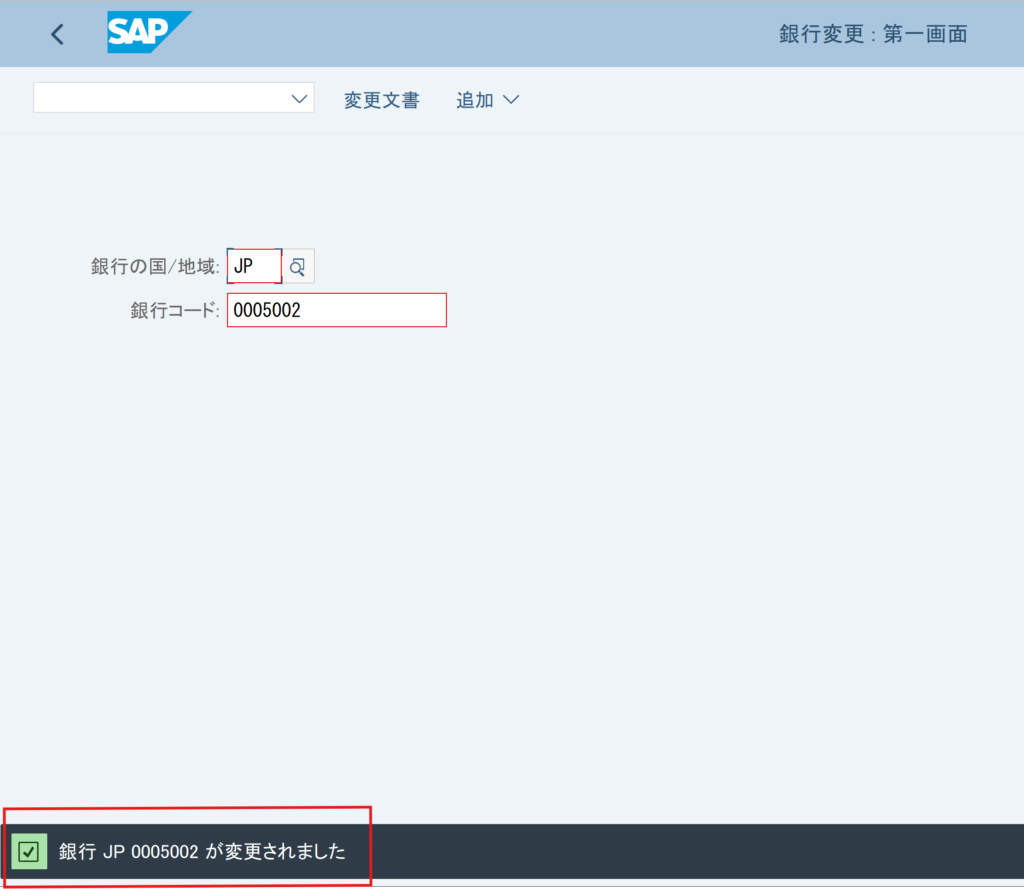1024x889 pixels.
Task: Click the 銀行の国/地域 label
Action: [154, 267]
